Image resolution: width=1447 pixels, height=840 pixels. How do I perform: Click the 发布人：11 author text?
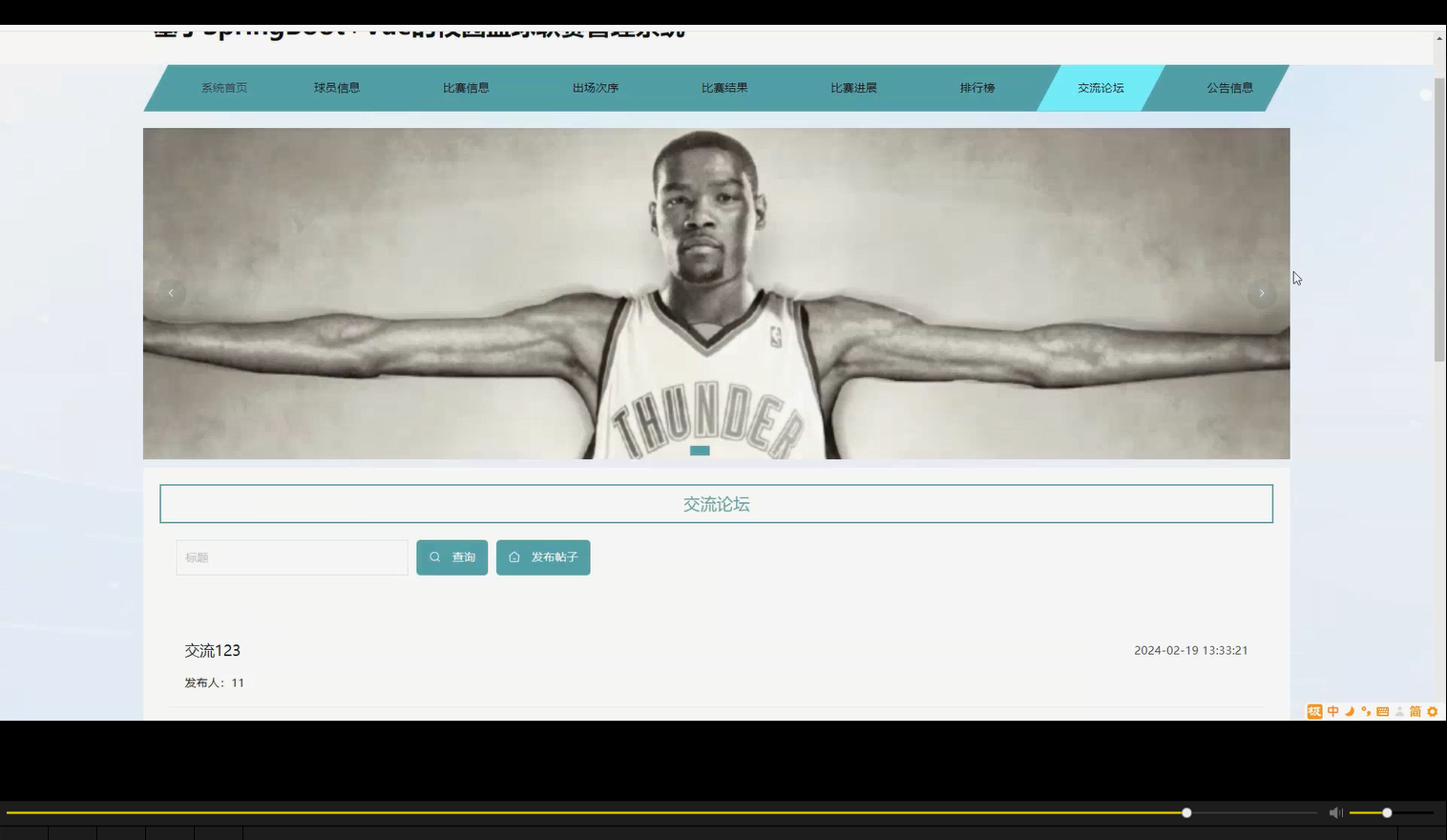215,682
